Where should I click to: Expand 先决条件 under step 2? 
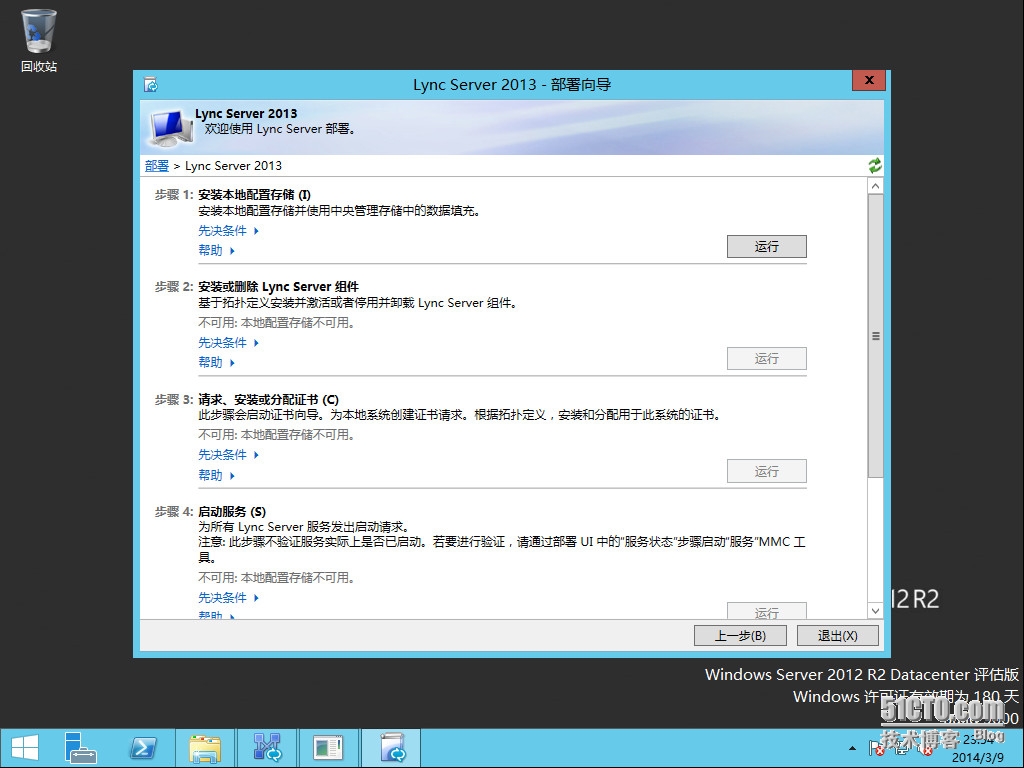pyautogui.click(x=229, y=342)
